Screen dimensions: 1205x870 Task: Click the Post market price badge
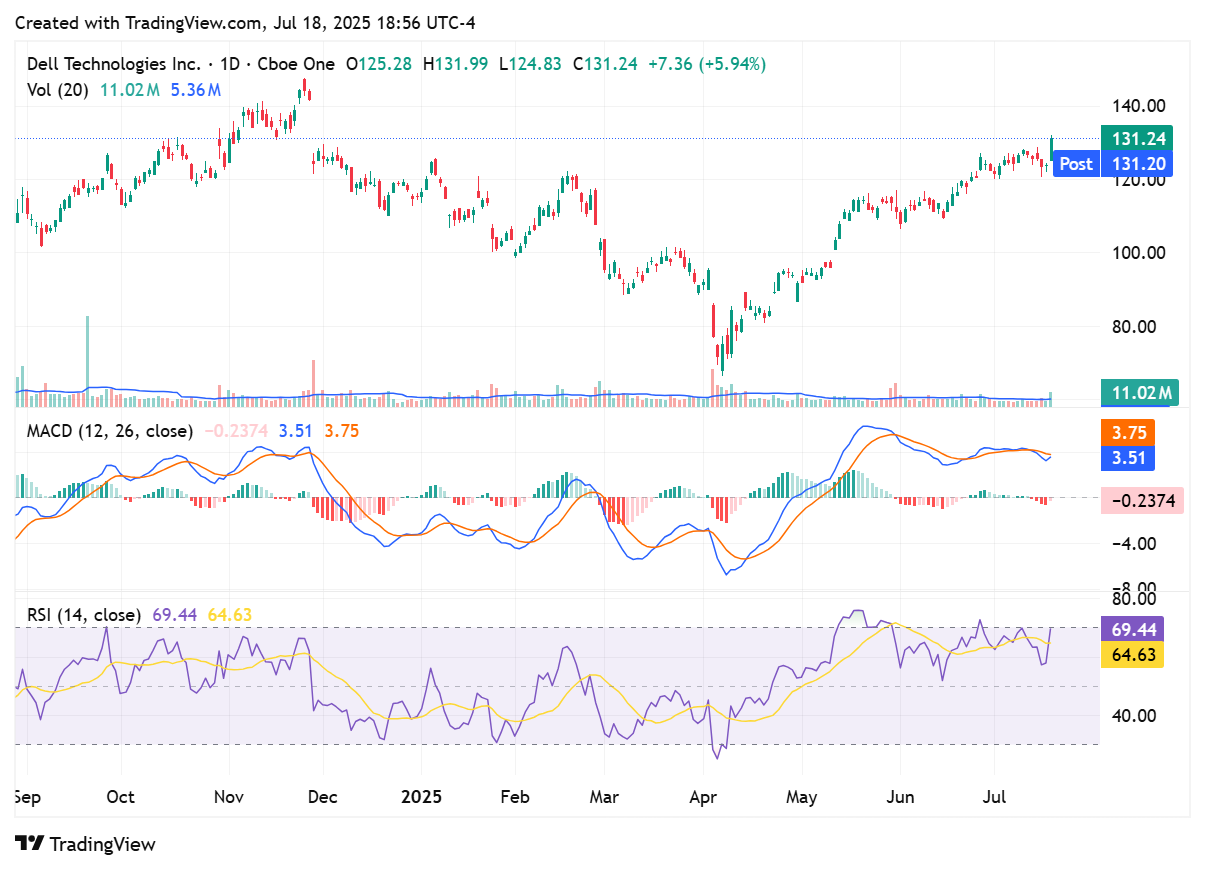[x=1075, y=164]
